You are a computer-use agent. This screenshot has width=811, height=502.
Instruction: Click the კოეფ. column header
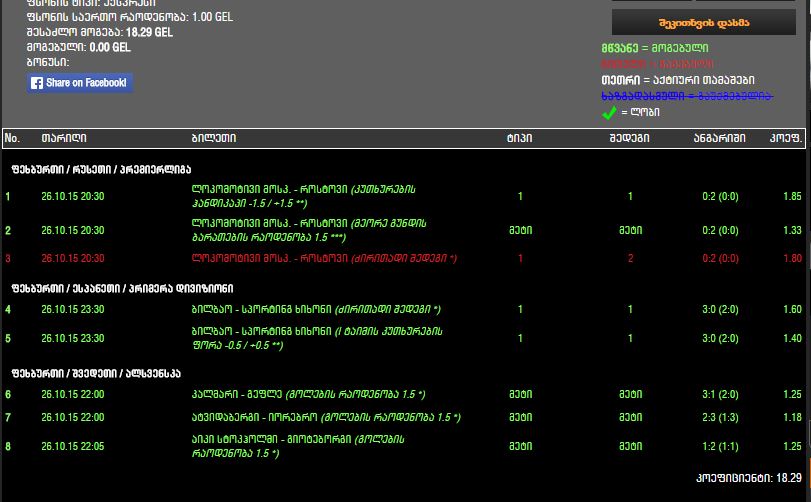point(784,138)
